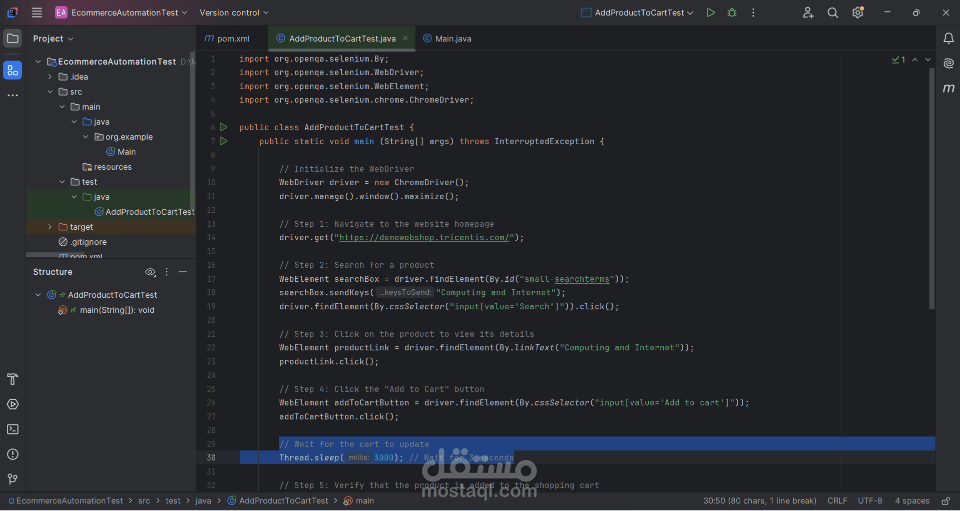Select resources folder in project tree
960x511 pixels.
[x=107, y=167]
